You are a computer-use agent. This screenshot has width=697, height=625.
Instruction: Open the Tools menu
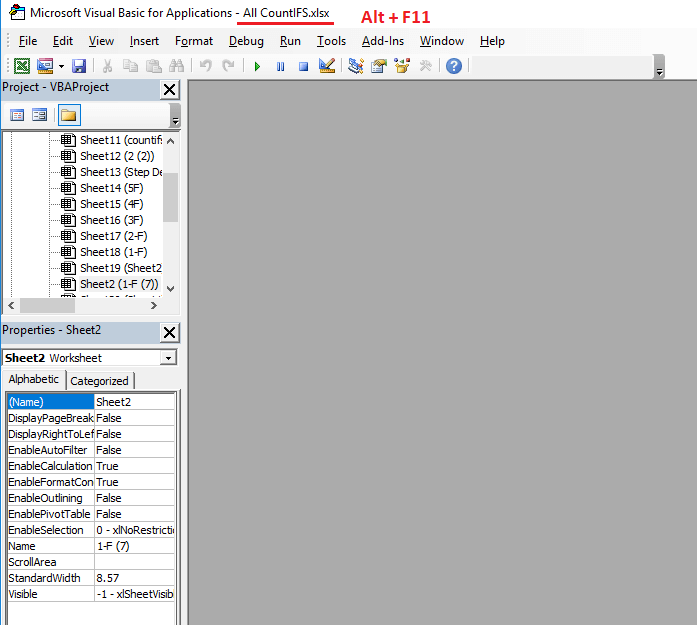[x=331, y=41]
